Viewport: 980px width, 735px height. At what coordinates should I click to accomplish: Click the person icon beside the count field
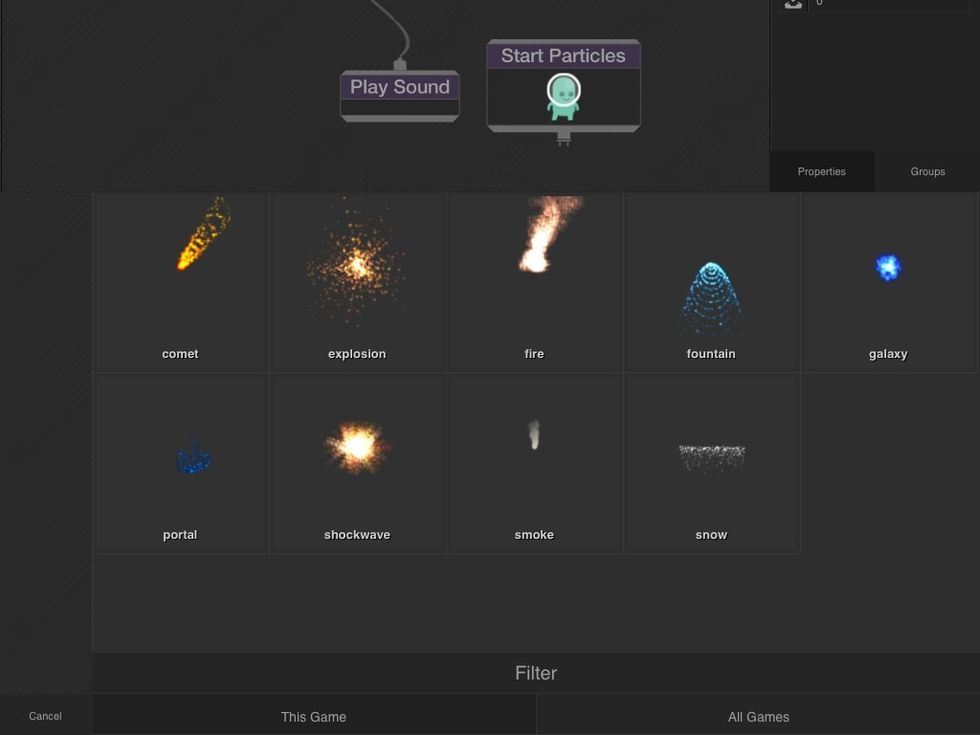pyautogui.click(x=793, y=5)
